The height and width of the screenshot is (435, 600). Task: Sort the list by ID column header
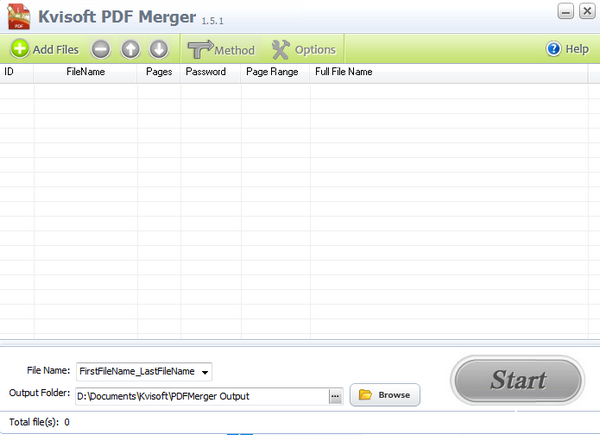point(10,72)
